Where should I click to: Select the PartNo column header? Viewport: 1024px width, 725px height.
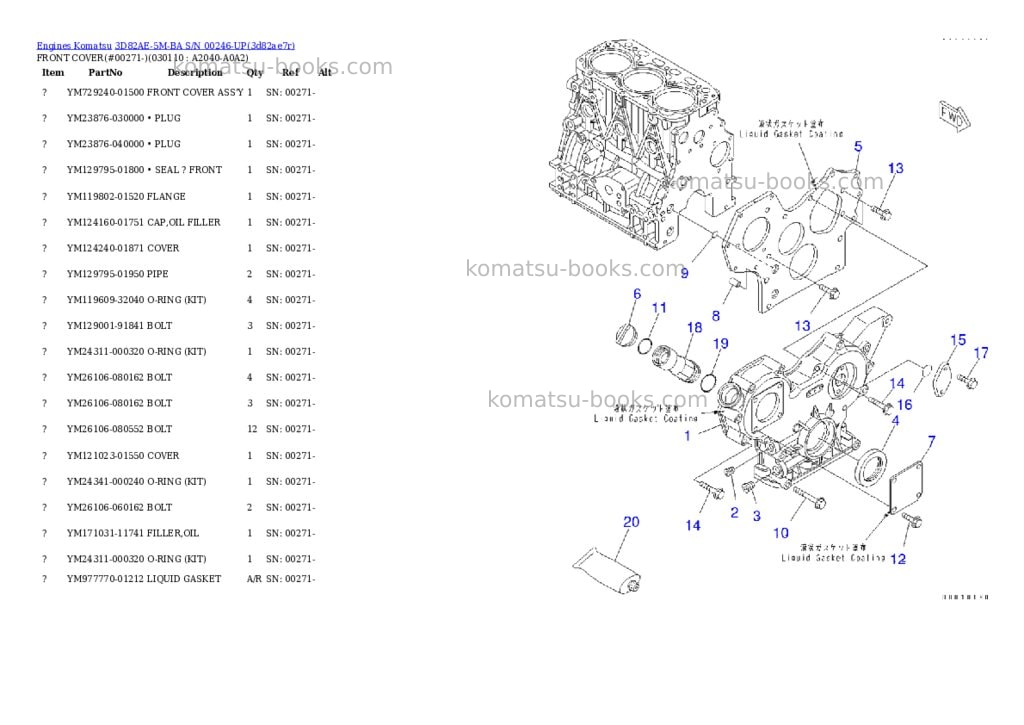pos(105,72)
